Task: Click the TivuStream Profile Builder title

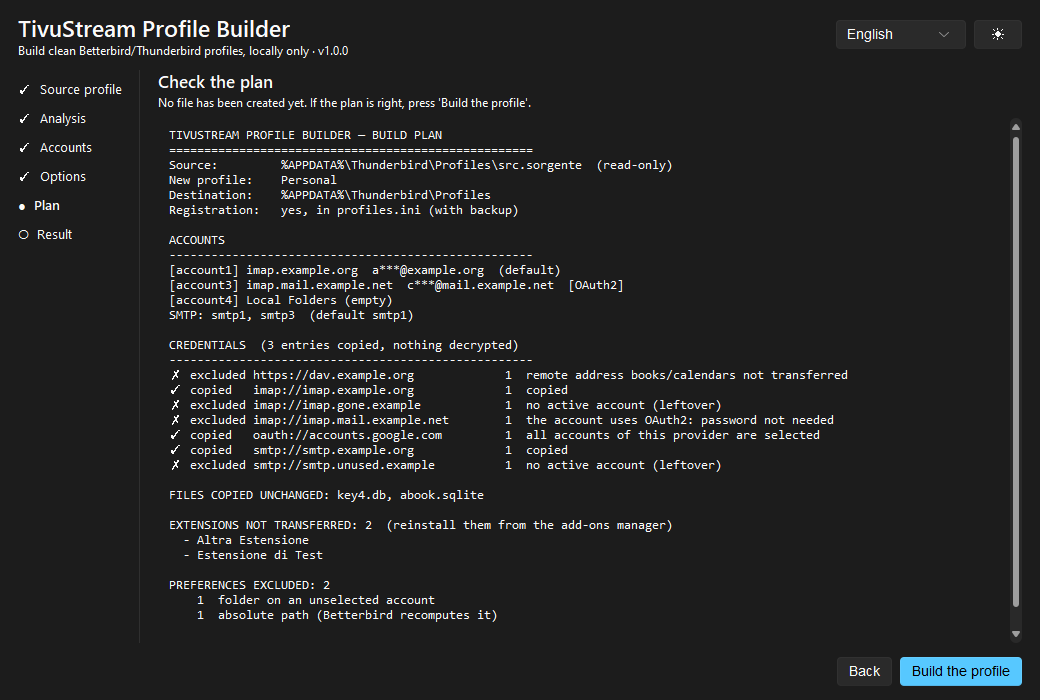Action: (154, 29)
